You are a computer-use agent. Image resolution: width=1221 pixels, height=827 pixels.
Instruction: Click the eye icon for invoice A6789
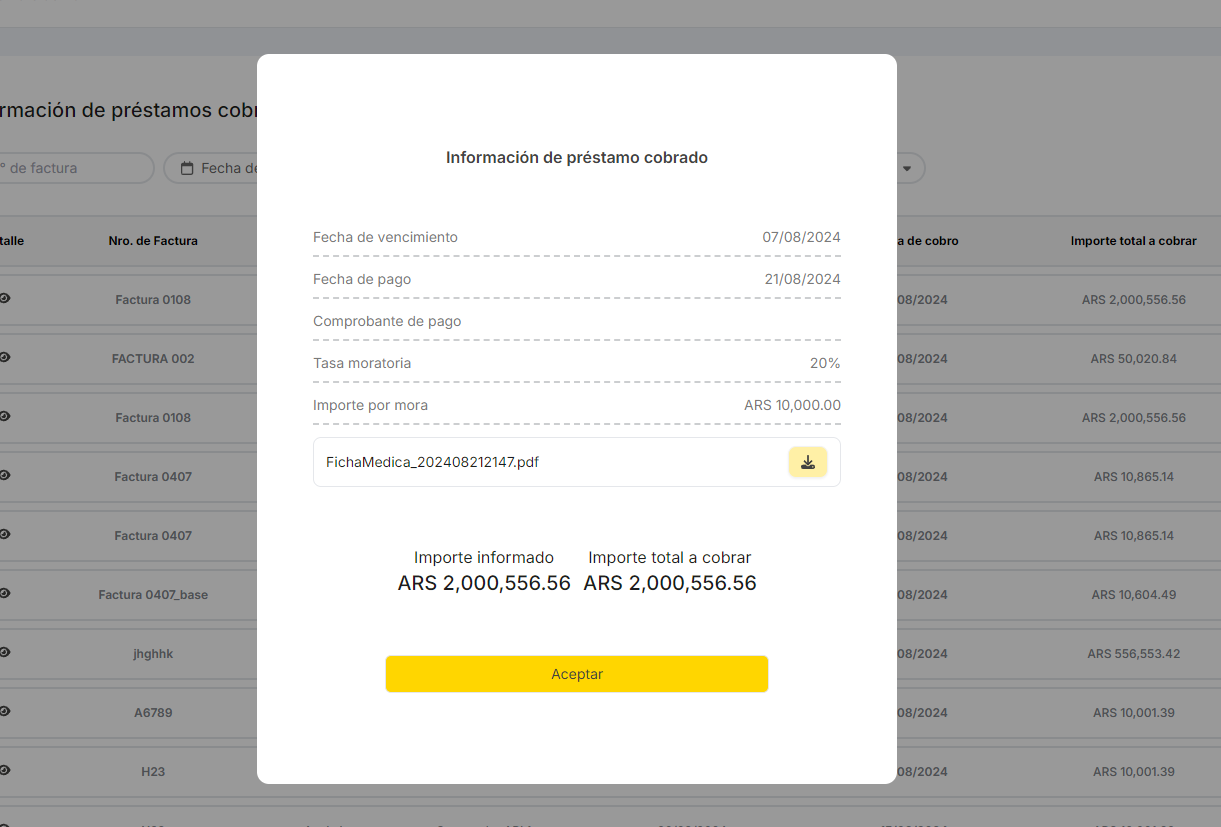point(5,711)
